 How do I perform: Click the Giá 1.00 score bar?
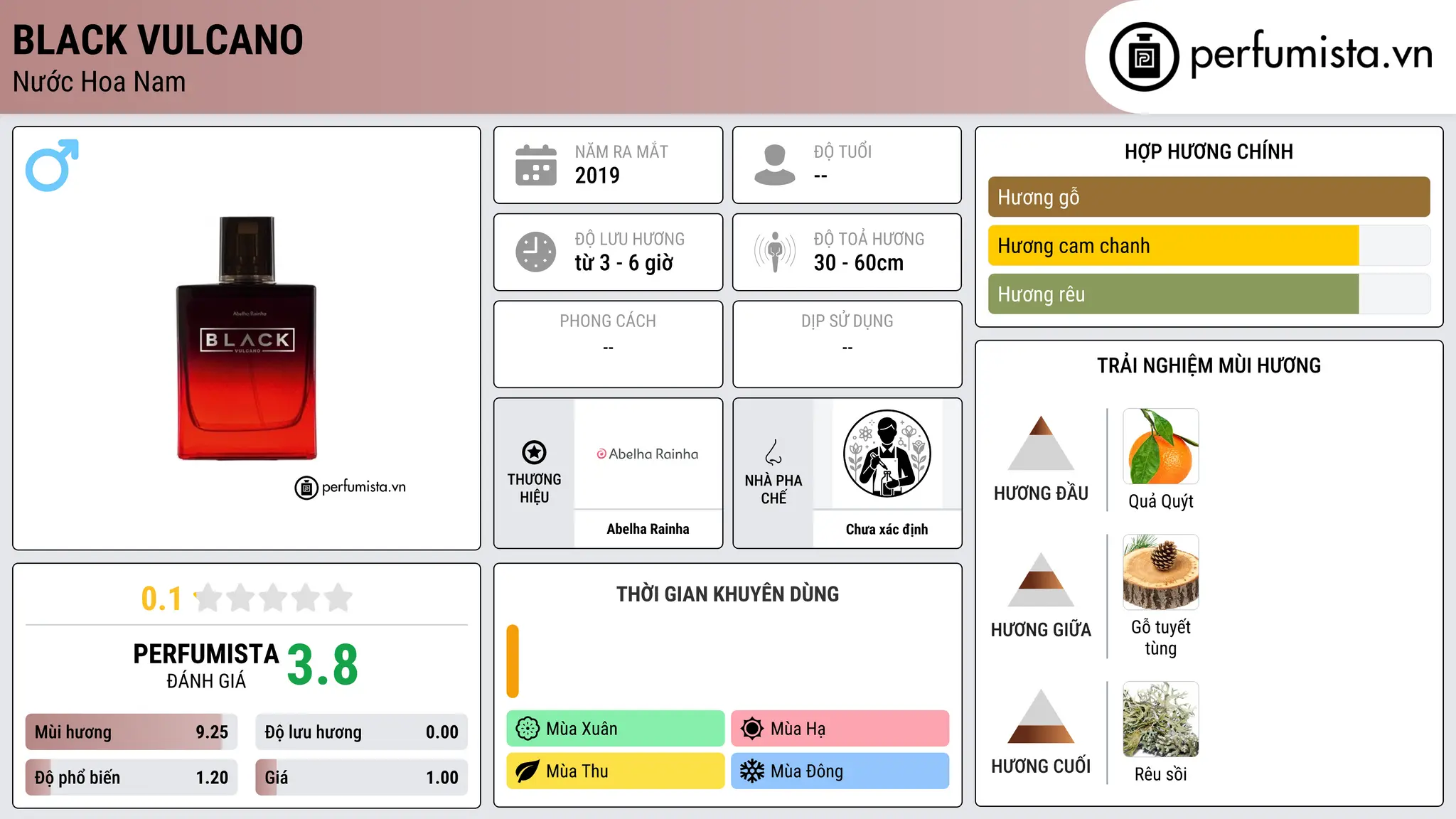coord(362,777)
